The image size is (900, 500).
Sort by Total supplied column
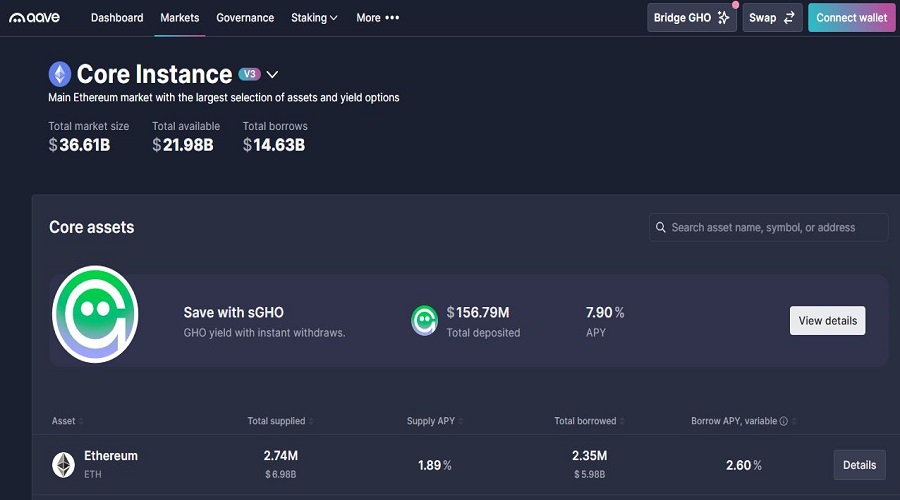tap(280, 421)
